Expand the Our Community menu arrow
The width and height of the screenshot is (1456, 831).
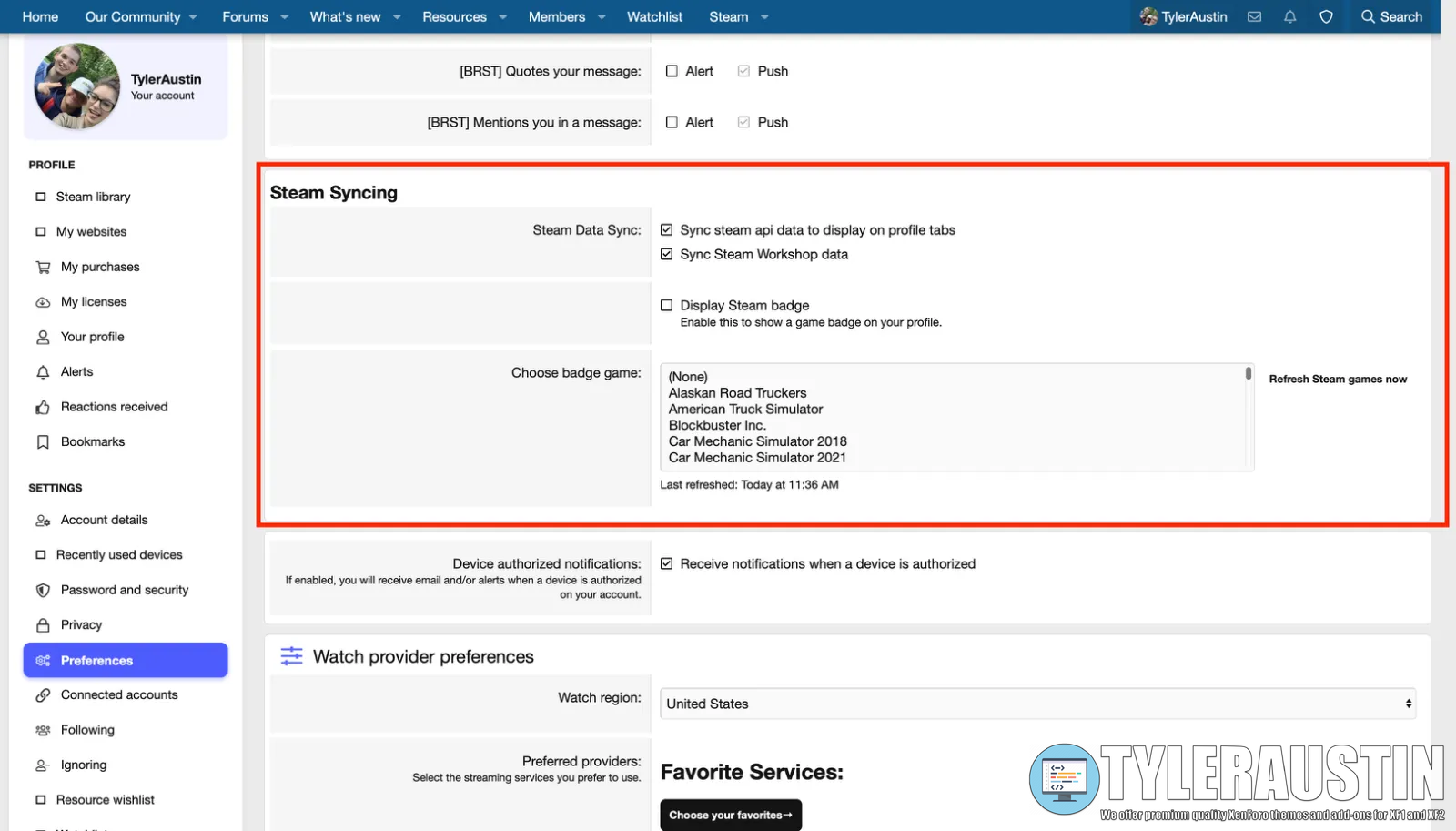tap(193, 17)
